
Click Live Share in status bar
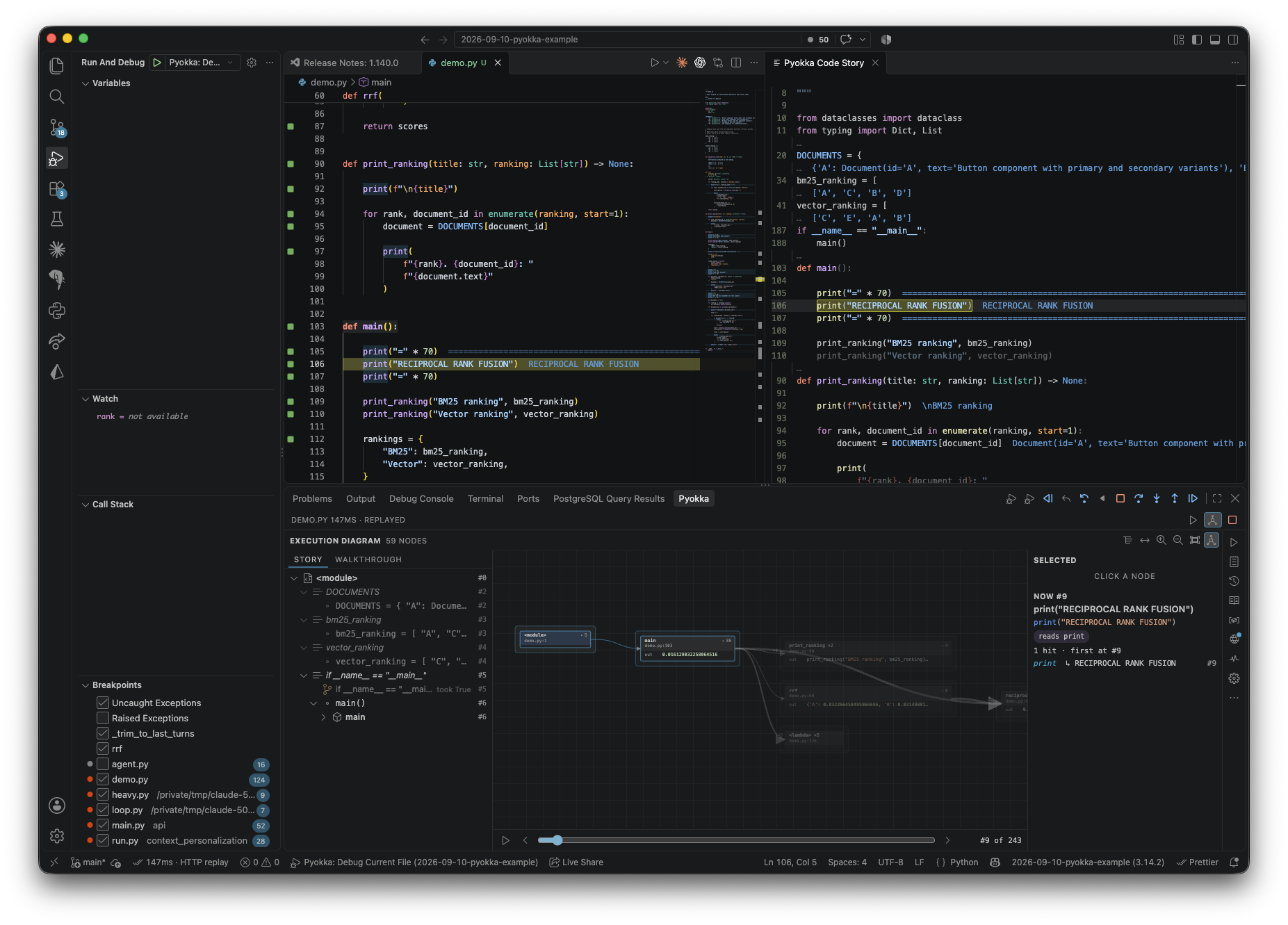(576, 862)
